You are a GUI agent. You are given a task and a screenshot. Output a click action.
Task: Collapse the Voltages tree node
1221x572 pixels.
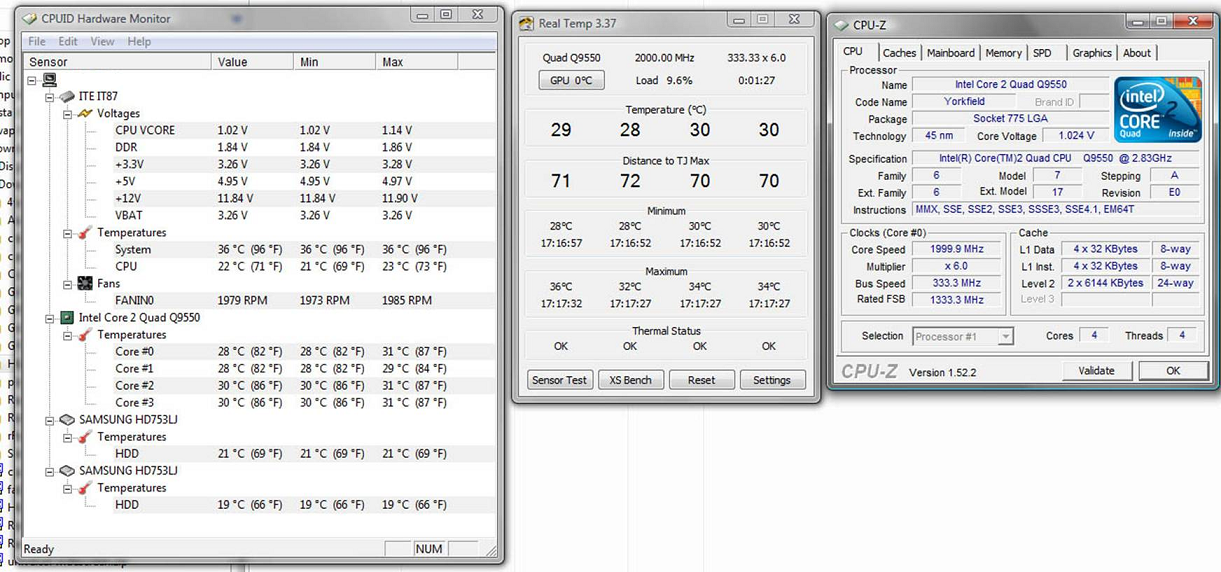(69, 113)
